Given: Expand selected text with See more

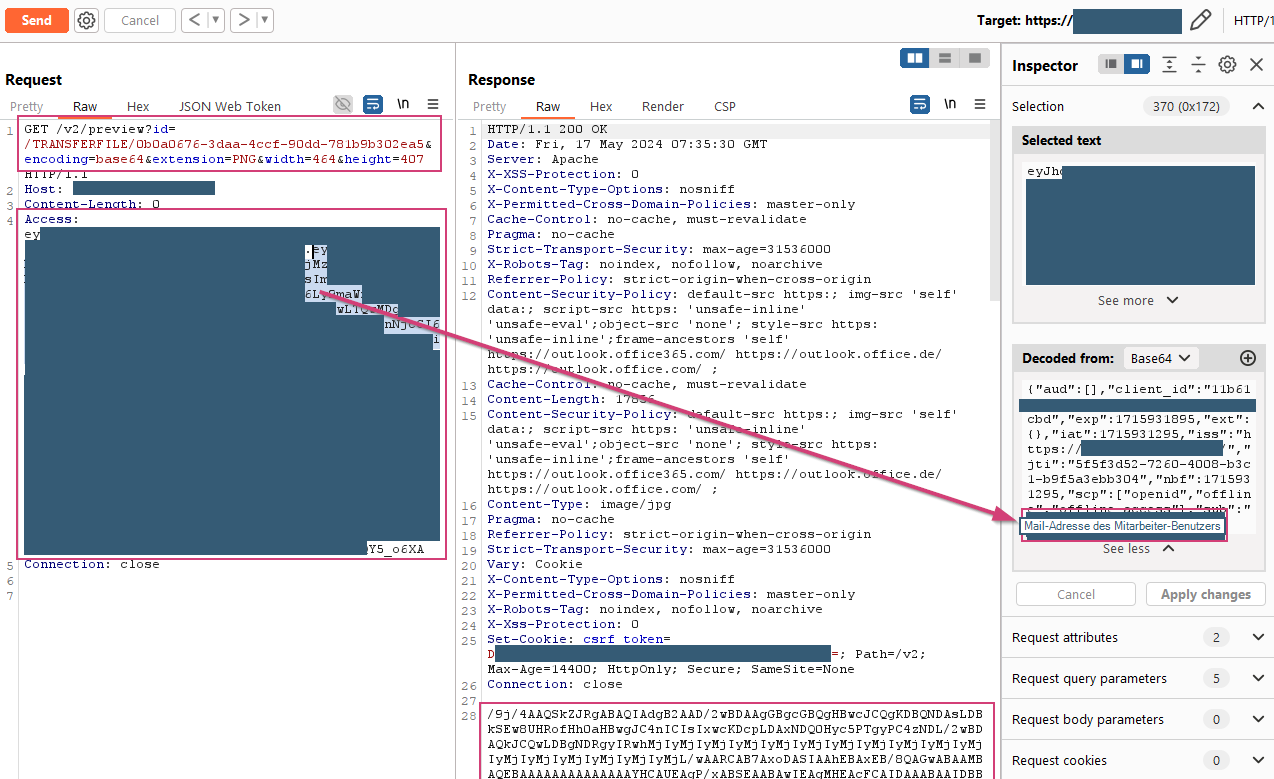Looking at the screenshot, I should point(1138,300).
